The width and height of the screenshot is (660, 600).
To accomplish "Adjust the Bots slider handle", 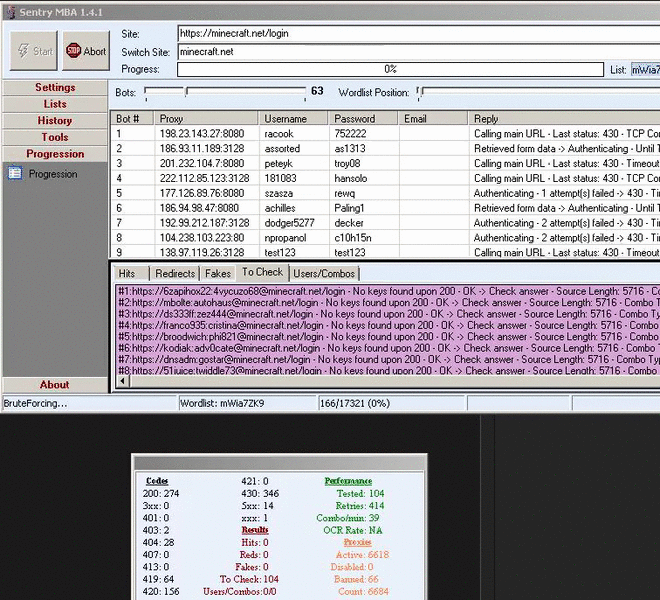I will 186,91.
